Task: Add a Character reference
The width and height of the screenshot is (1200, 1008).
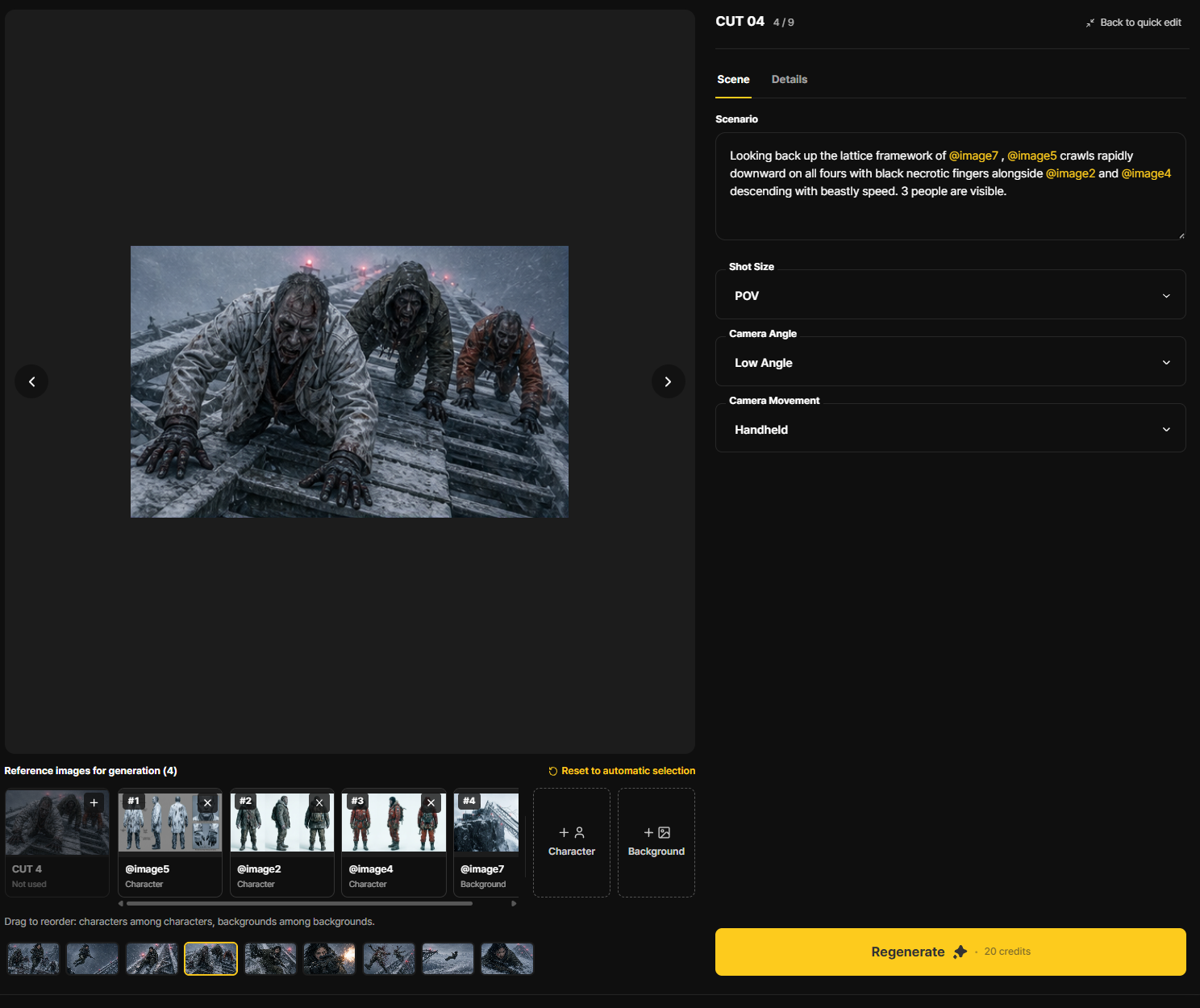Action: (572, 842)
